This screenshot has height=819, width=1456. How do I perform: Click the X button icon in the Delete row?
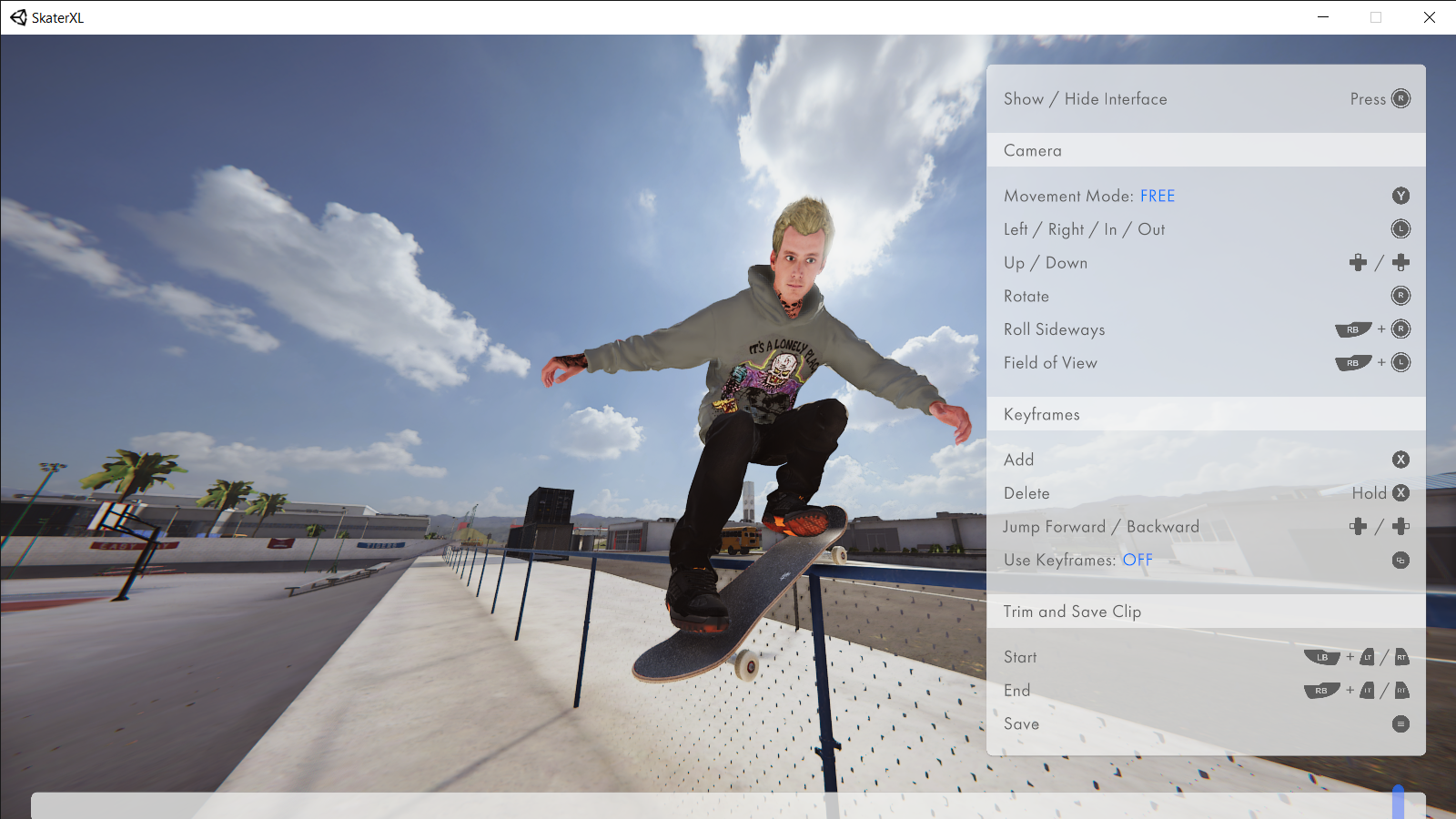pyautogui.click(x=1400, y=493)
